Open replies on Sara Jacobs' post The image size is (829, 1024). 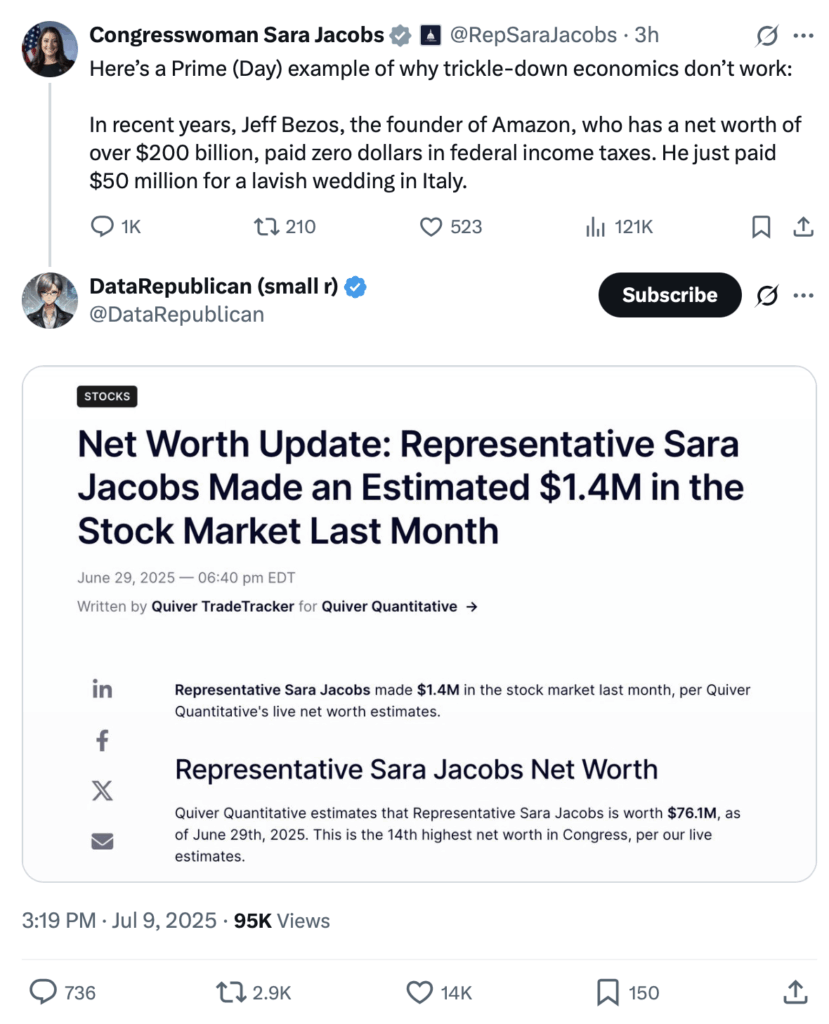[x=103, y=227]
